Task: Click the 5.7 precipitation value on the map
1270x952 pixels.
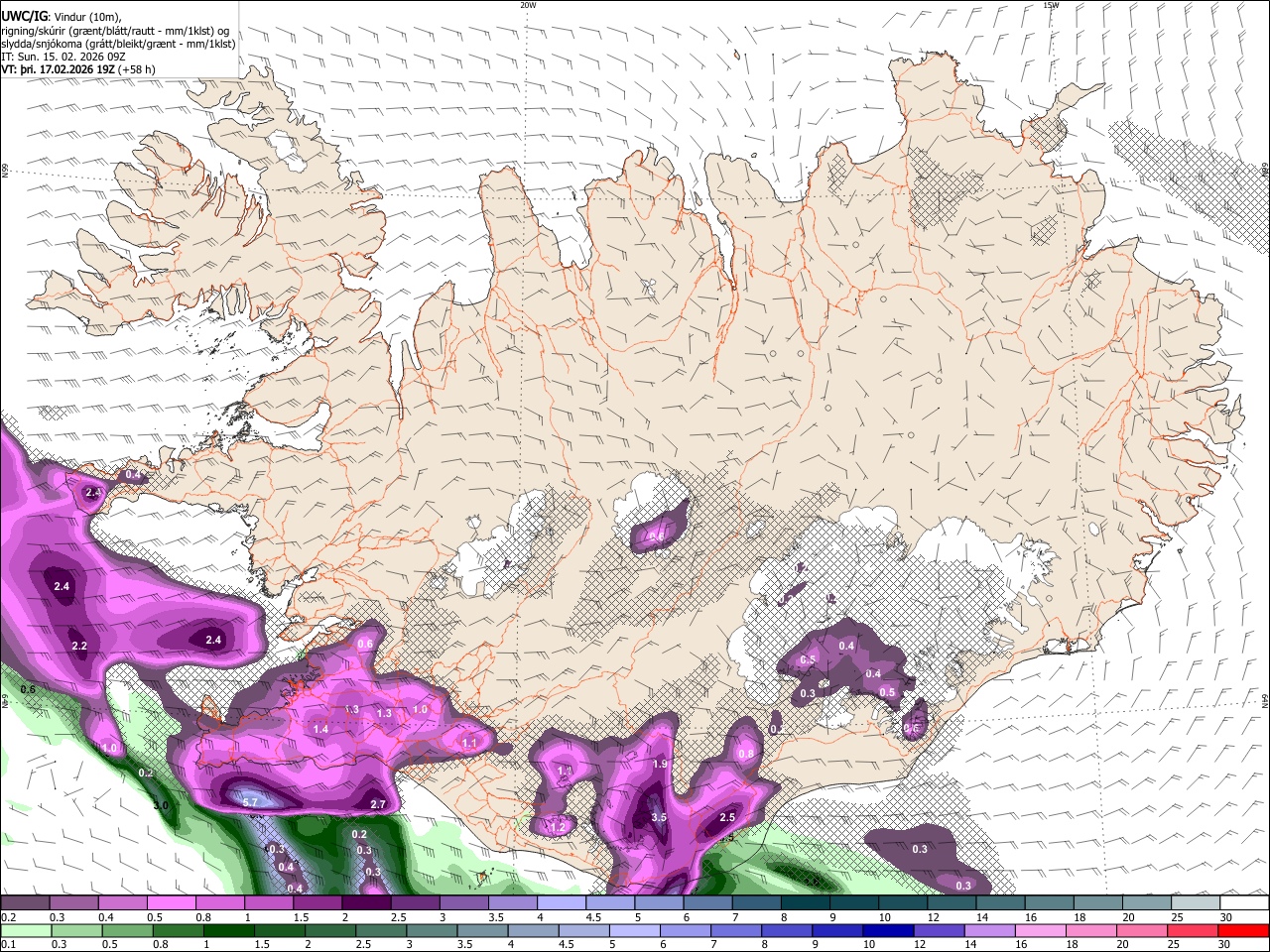Action: [250, 801]
